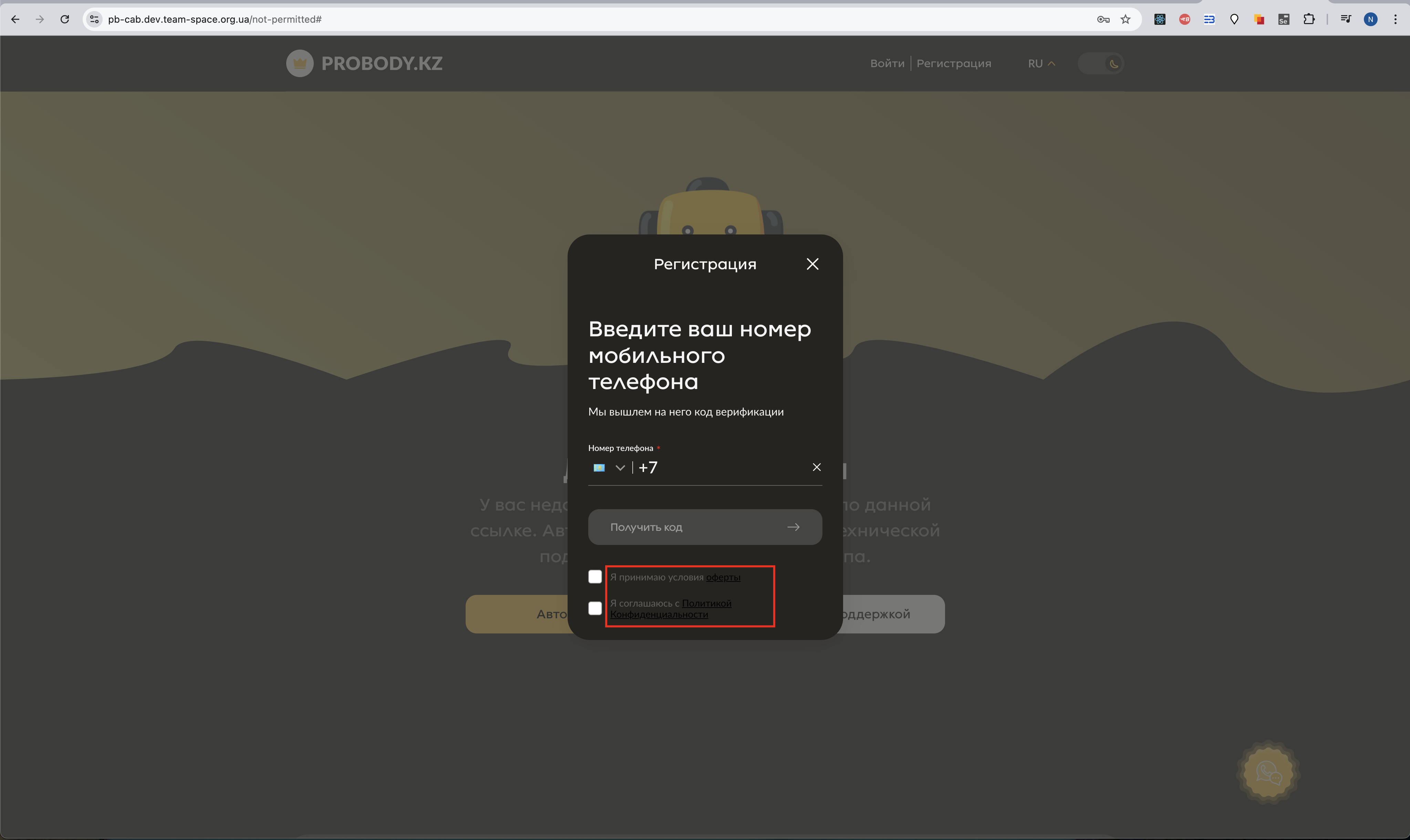Open the оферты link
1410x840 pixels.
(x=723, y=577)
